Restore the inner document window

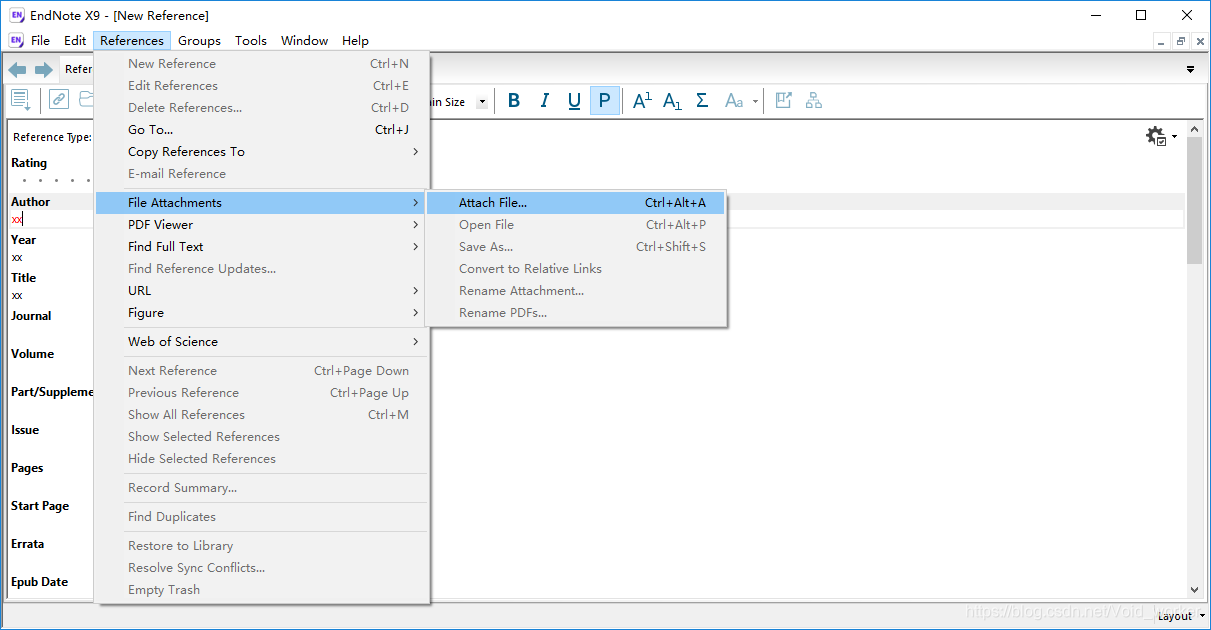[x=1180, y=41]
